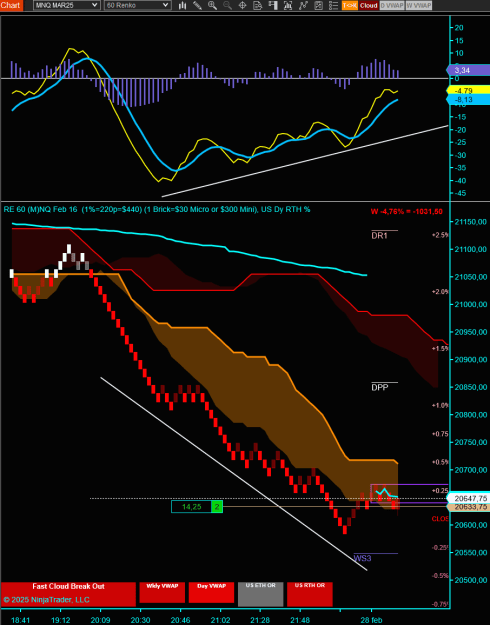Click the purple 3,34 indicator marker
The height and width of the screenshot is (625, 490).
[x=468, y=70]
